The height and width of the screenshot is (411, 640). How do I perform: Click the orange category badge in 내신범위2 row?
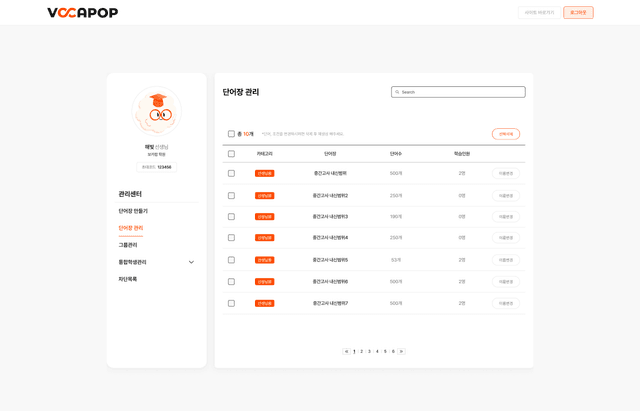click(x=264, y=196)
